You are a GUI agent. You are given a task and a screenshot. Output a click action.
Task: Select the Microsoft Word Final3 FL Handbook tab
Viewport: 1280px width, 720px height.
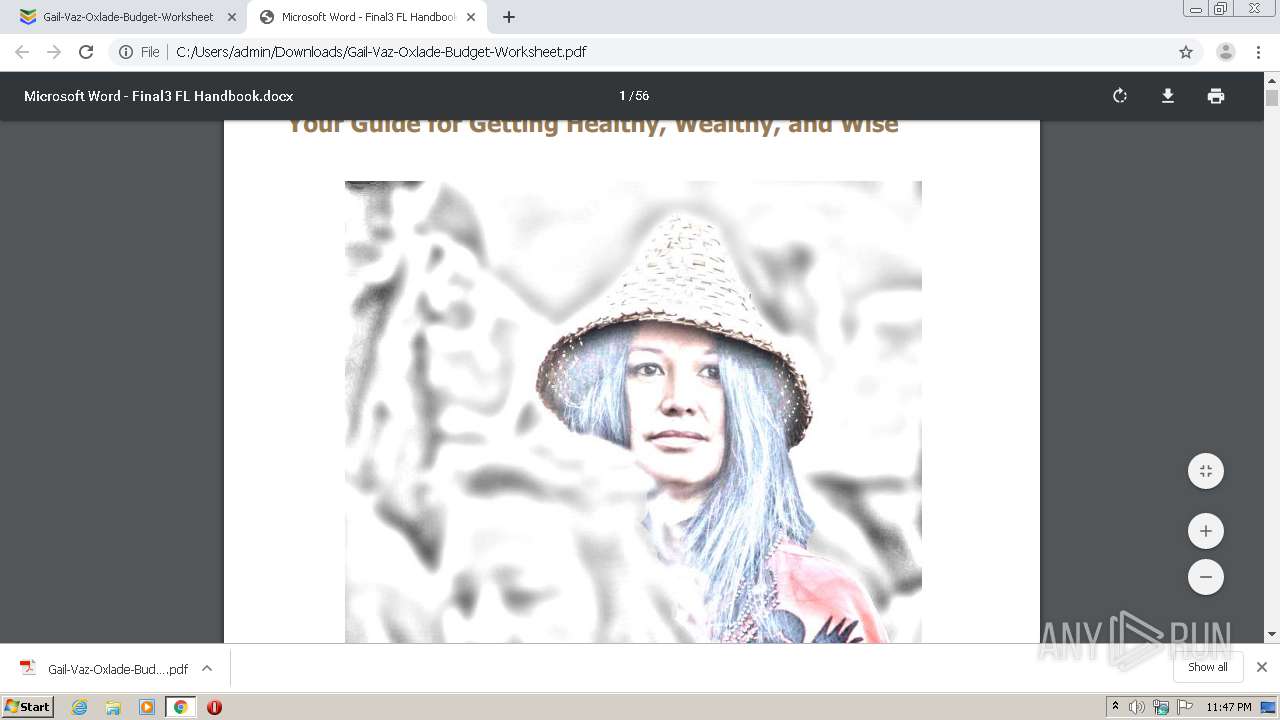(x=367, y=17)
